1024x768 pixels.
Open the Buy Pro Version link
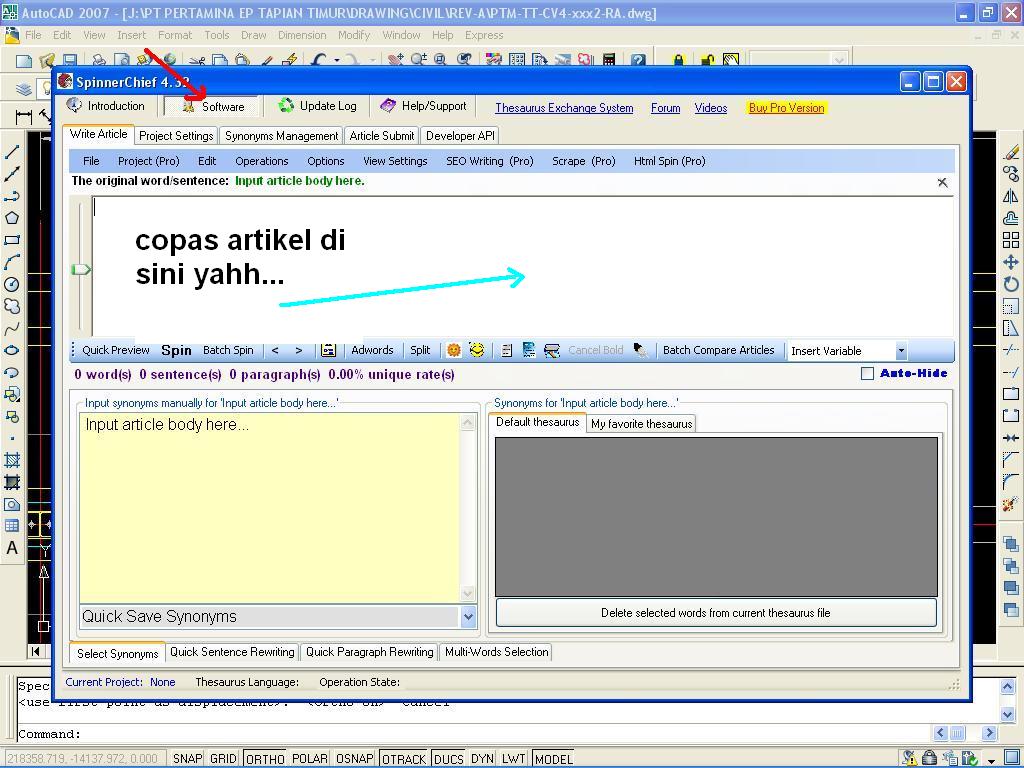(x=786, y=108)
